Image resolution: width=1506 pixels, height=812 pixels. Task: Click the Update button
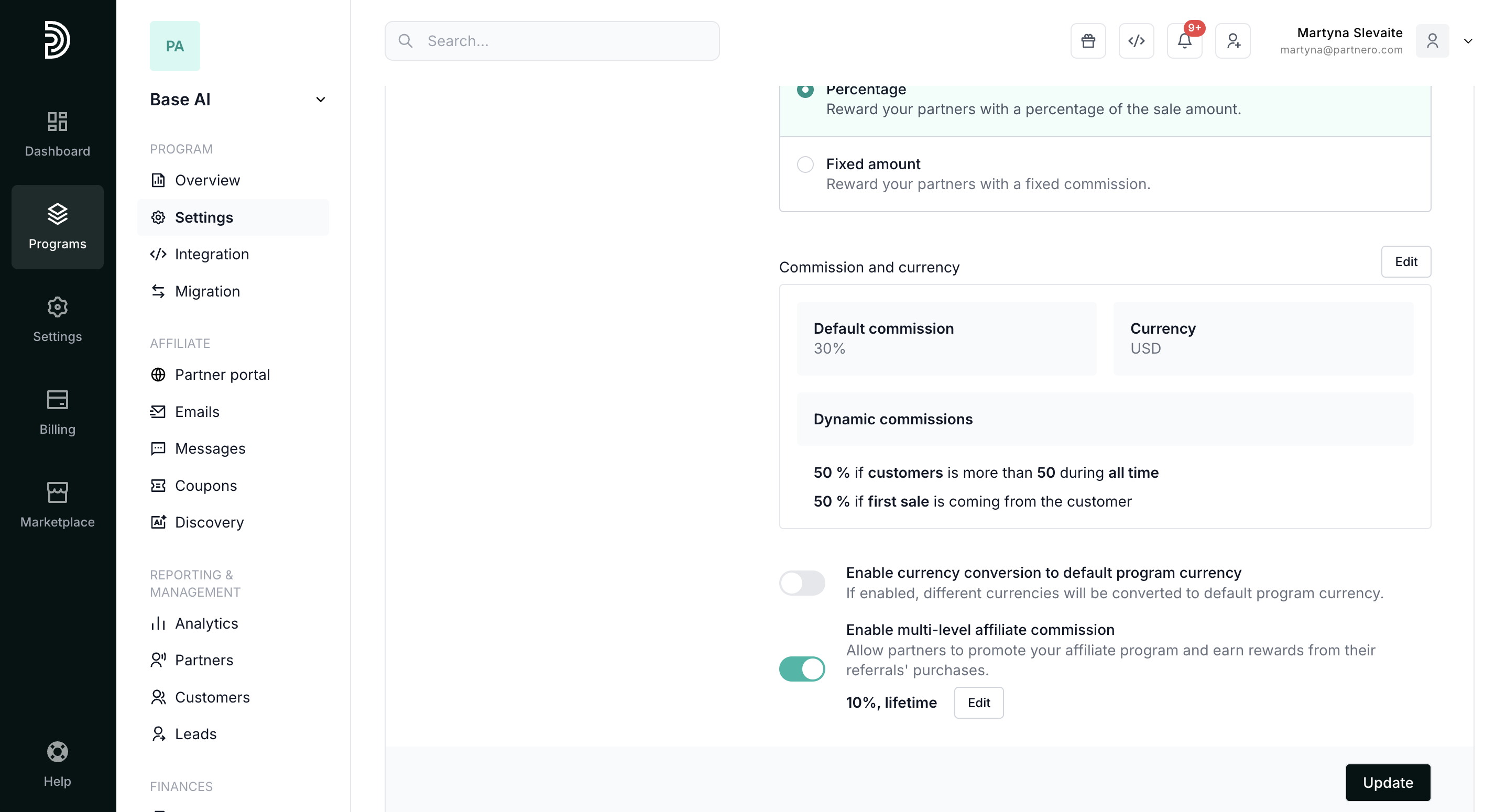pyautogui.click(x=1388, y=782)
